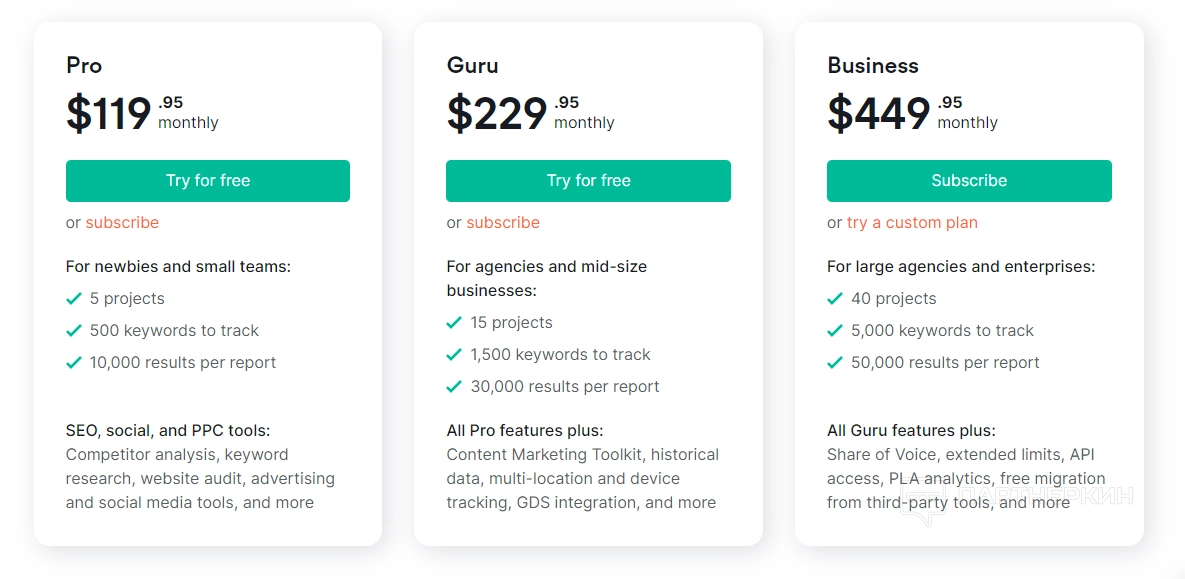The width and height of the screenshot is (1185, 579).
Task: Click checkmark beside 5,000 keywords to track
Action: click(x=835, y=331)
